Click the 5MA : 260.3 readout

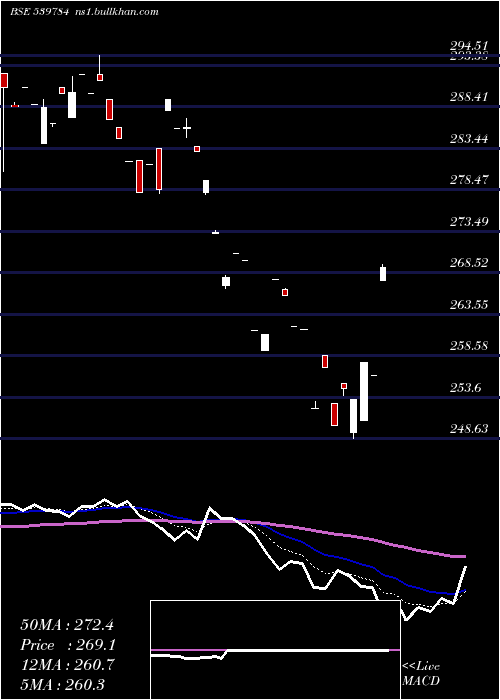tap(62, 684)
